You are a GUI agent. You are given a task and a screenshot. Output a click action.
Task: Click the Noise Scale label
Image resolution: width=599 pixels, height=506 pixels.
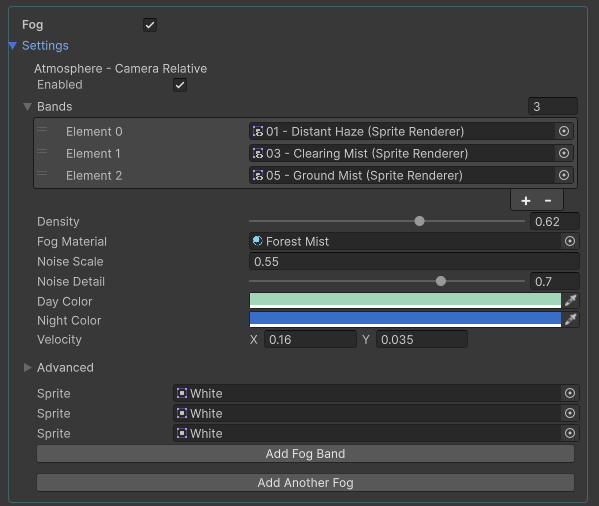[70, 262]
